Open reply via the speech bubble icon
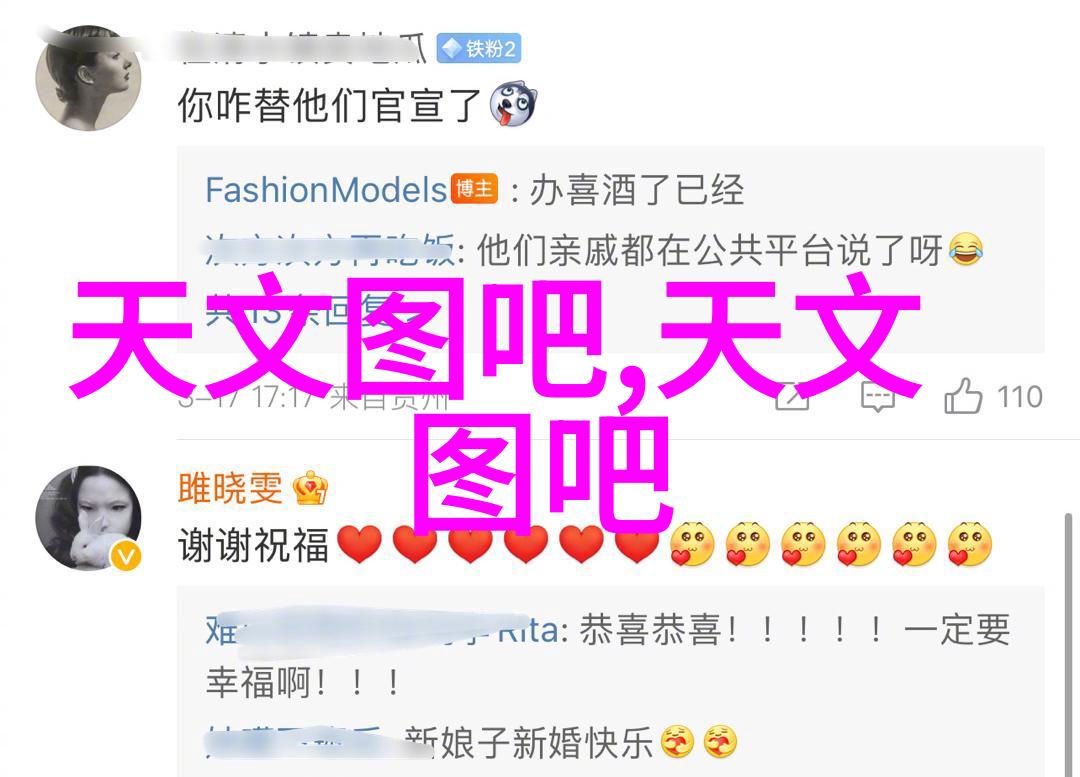This screenshot has height=777, width=1080. (878, 397)
